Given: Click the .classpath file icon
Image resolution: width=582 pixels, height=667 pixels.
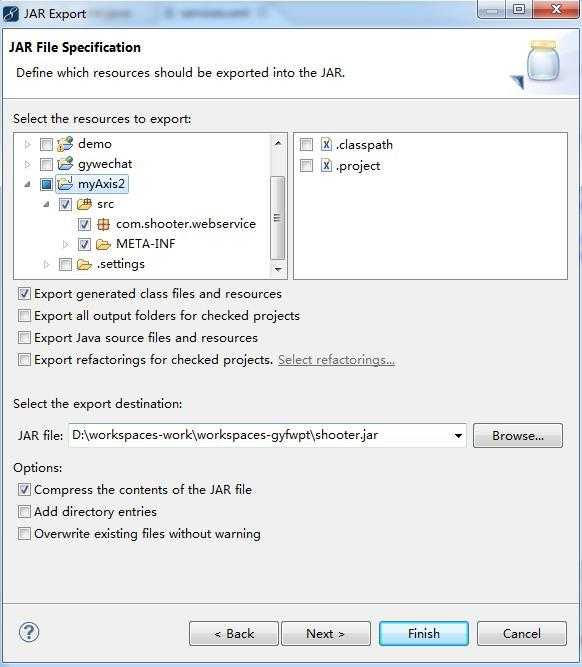Looking at the screenshot, I should (326, 145).
